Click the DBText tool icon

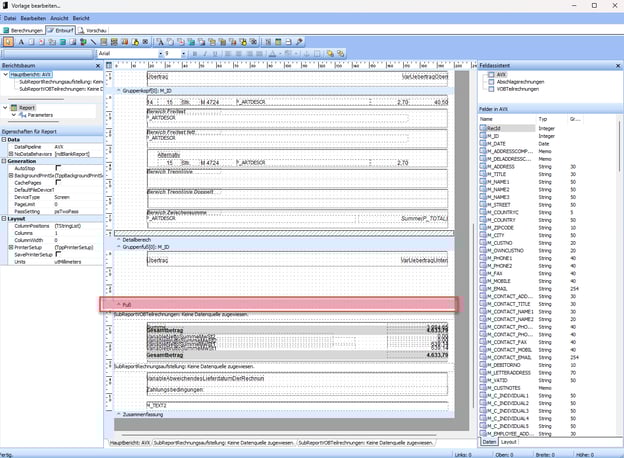[x=161, y=42]
